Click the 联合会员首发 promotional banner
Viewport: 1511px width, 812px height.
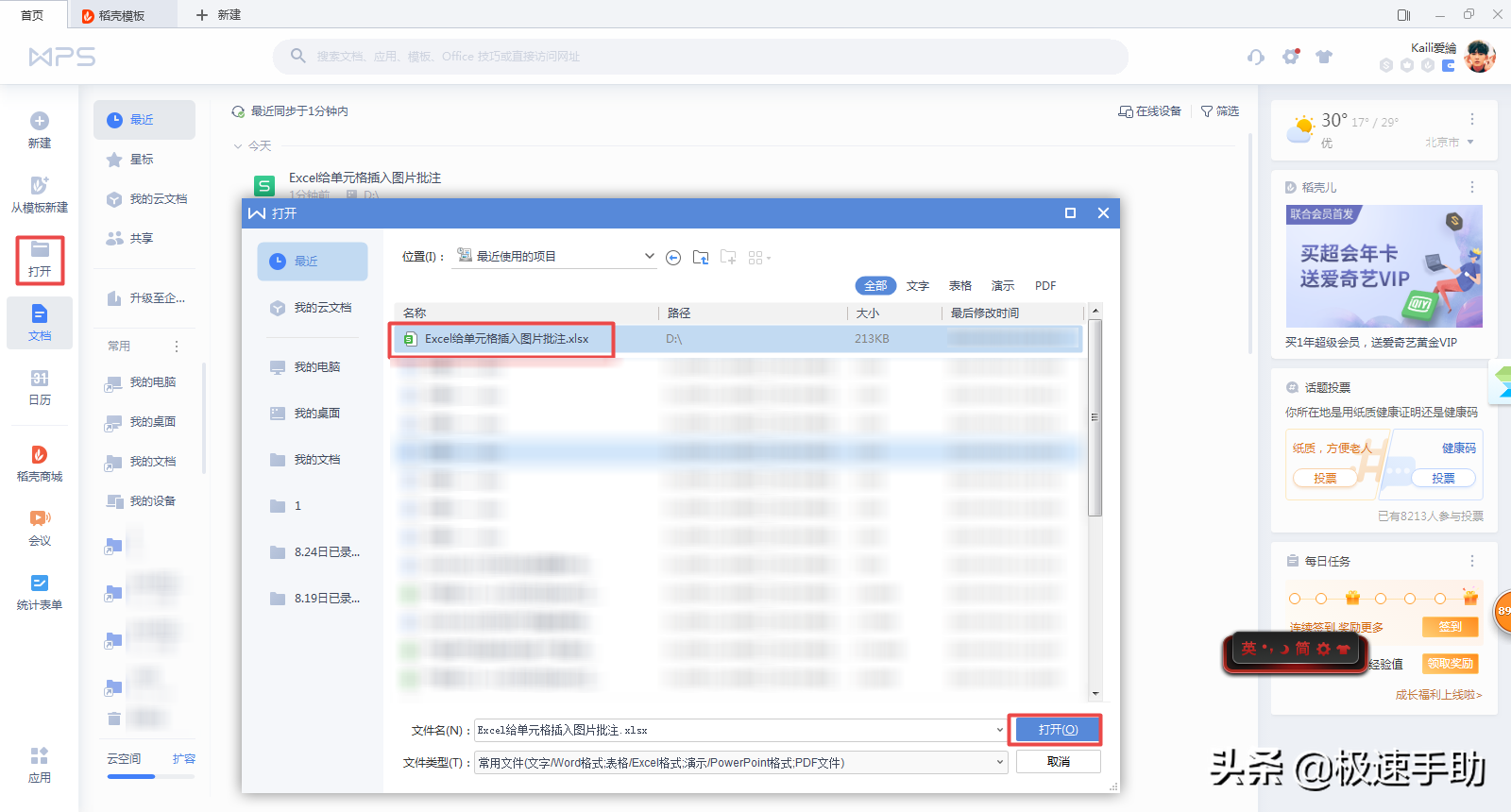1384,266
